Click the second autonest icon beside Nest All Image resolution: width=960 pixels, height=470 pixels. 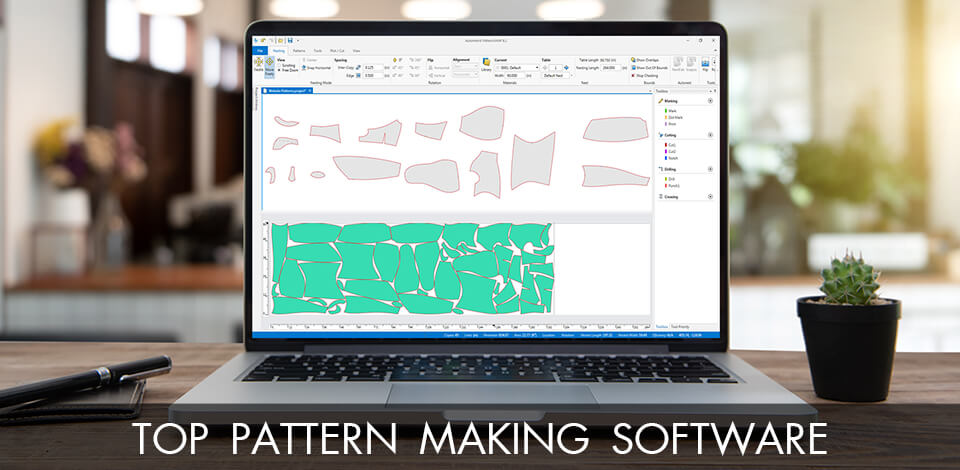click(691, 62)
